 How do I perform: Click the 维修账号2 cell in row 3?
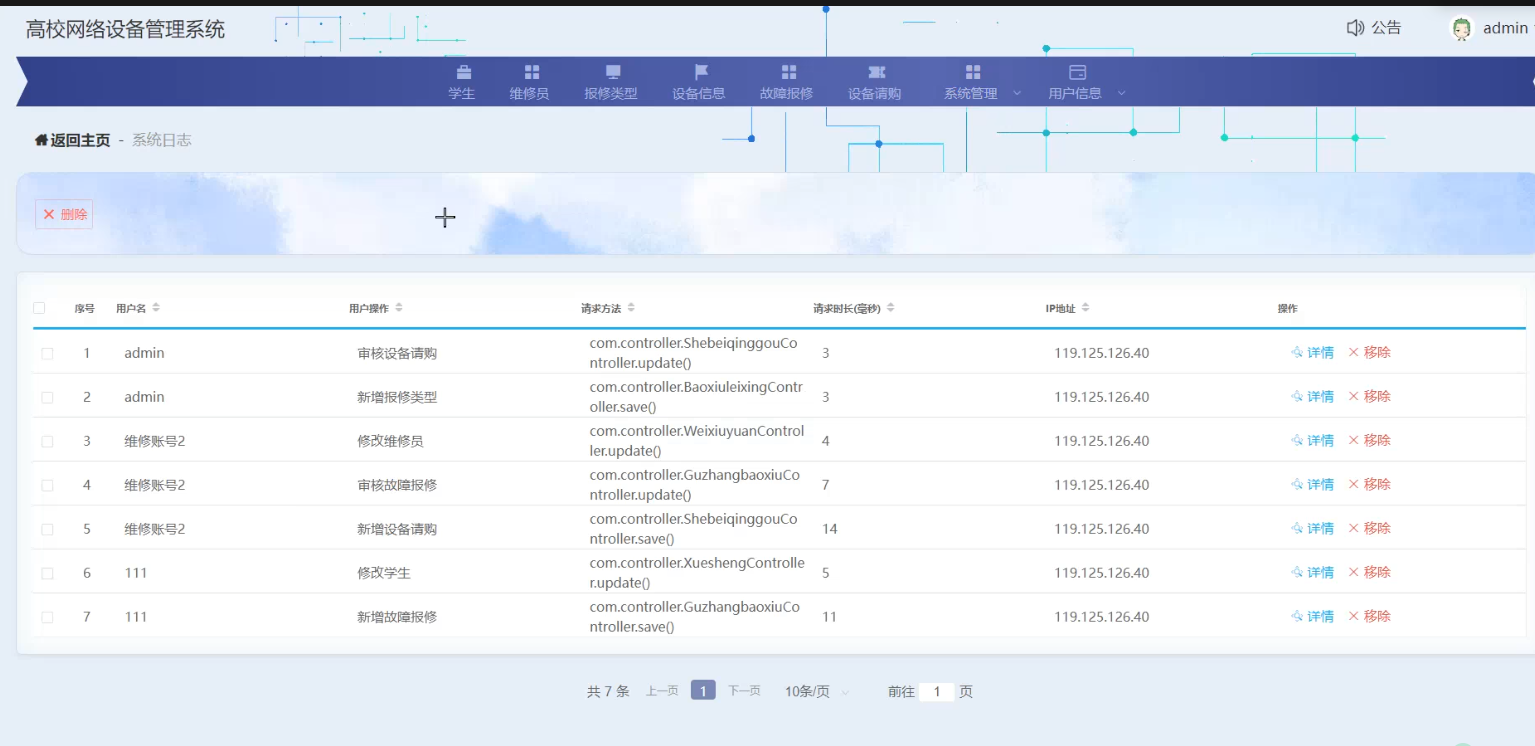pyautogui.click(x=155, y=441)
